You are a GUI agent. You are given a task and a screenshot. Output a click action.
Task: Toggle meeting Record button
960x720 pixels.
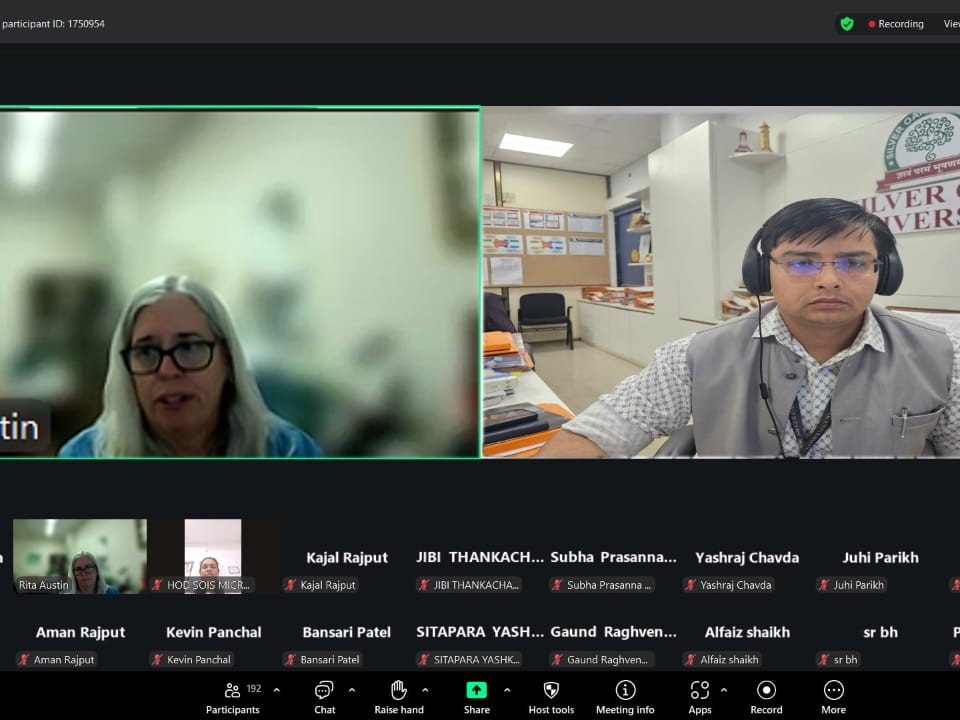pyautogui.click(x=766, y=691)
